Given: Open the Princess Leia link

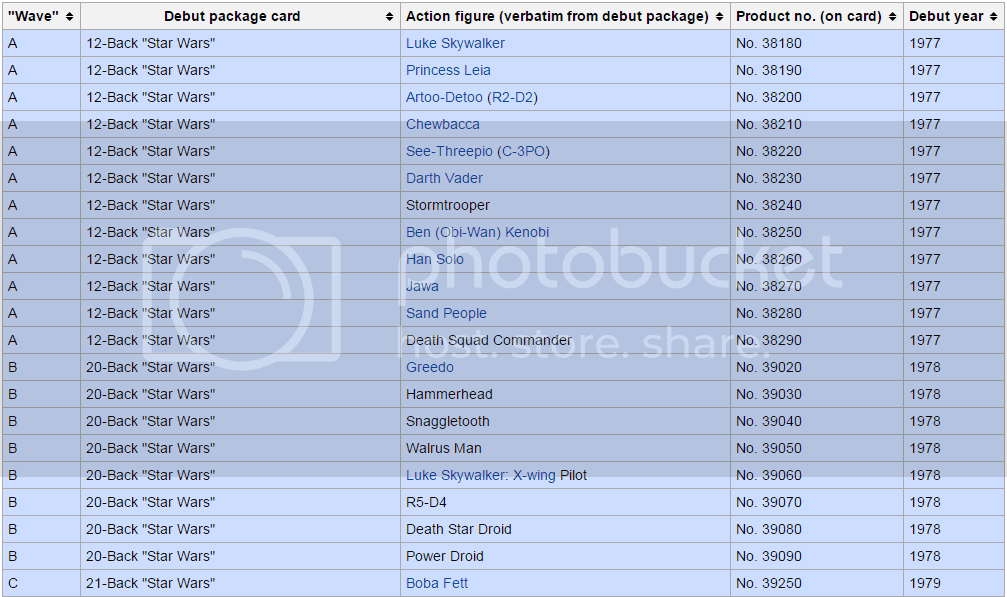Looking at the screenshot, I should coord(448,71).
